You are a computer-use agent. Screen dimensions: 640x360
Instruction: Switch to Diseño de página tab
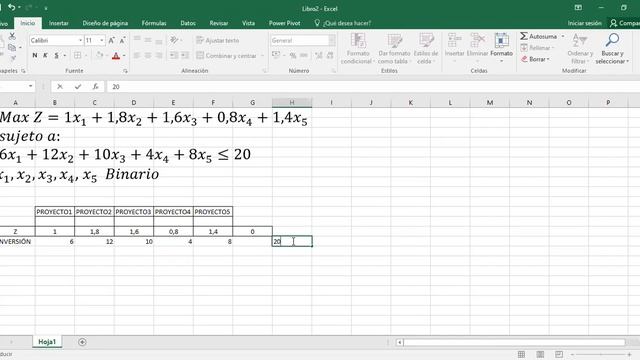[105, 23]
